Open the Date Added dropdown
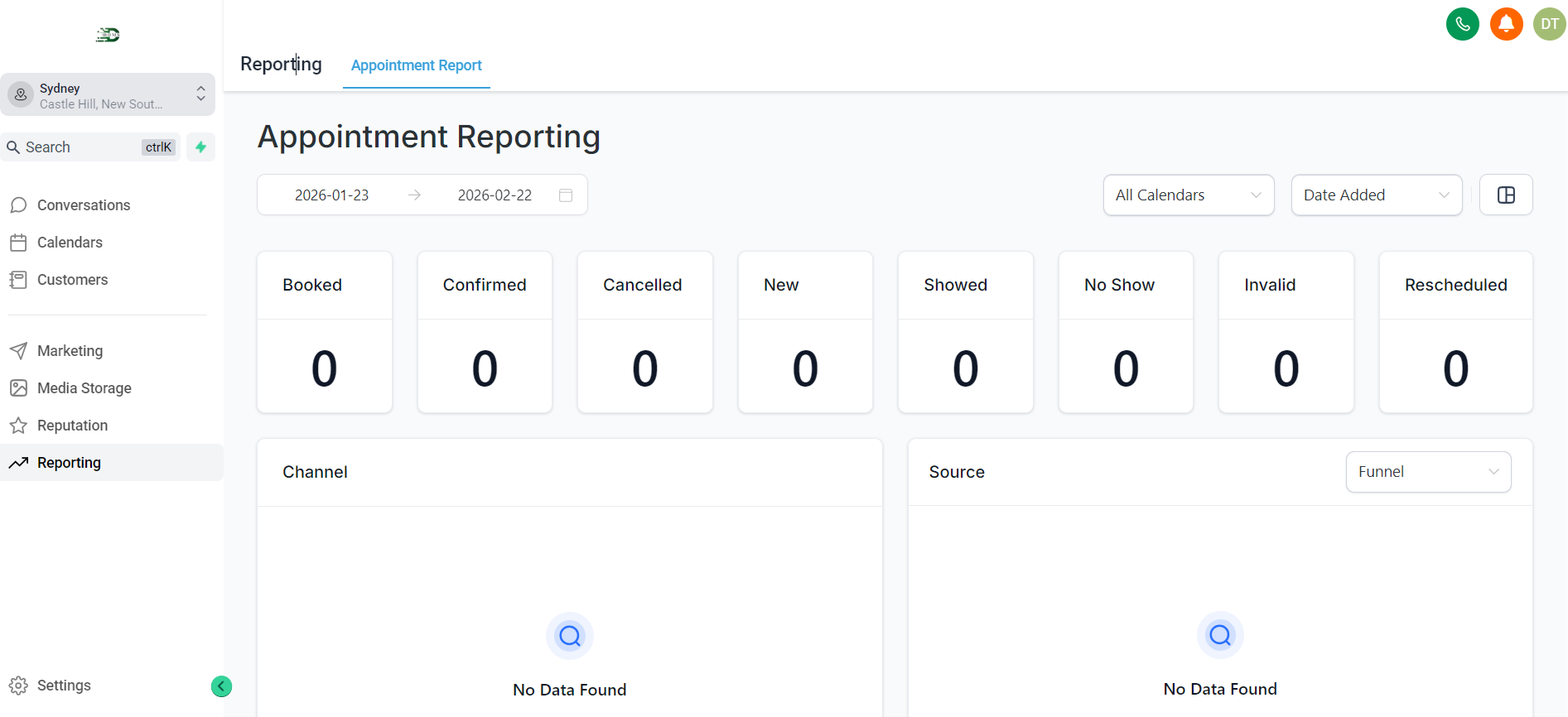 coord(1376,195)
